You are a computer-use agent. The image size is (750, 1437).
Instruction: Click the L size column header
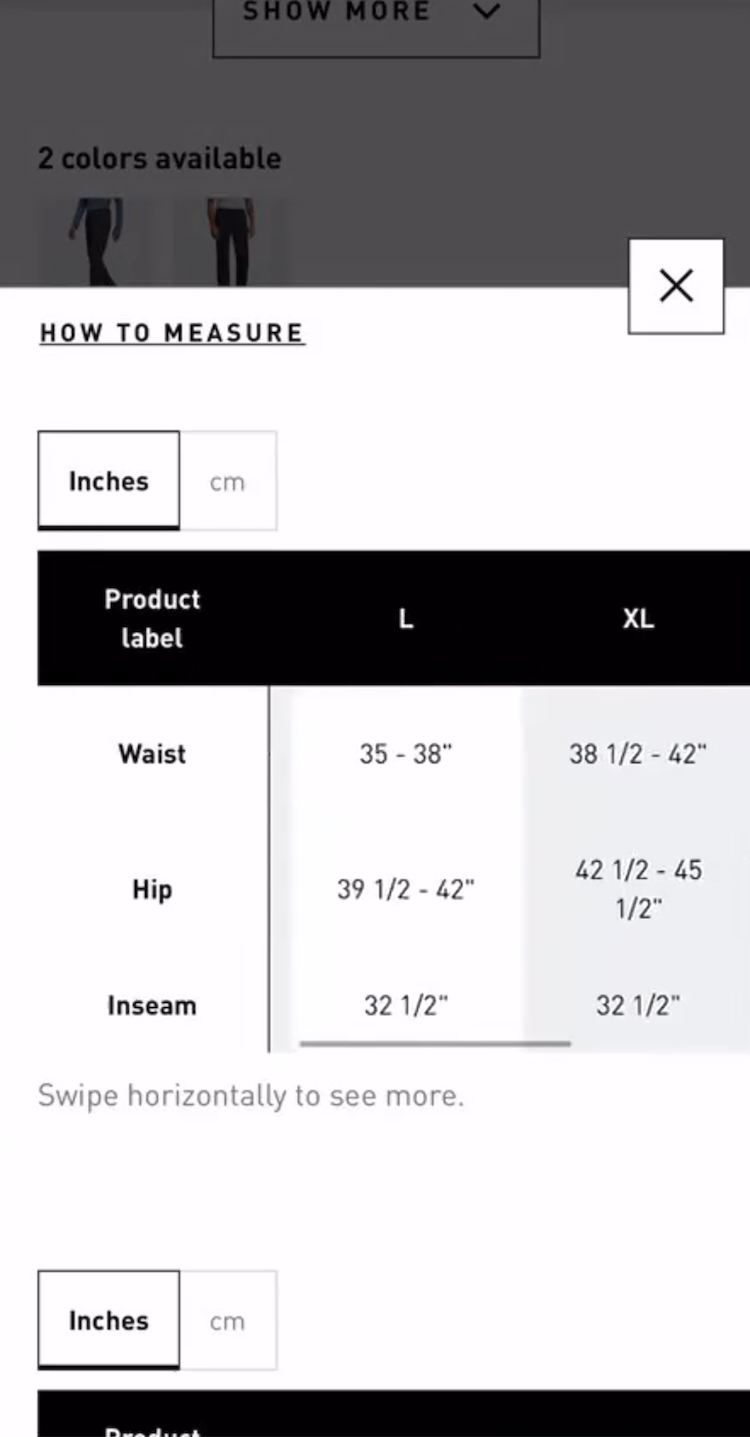tap(405, 618)
